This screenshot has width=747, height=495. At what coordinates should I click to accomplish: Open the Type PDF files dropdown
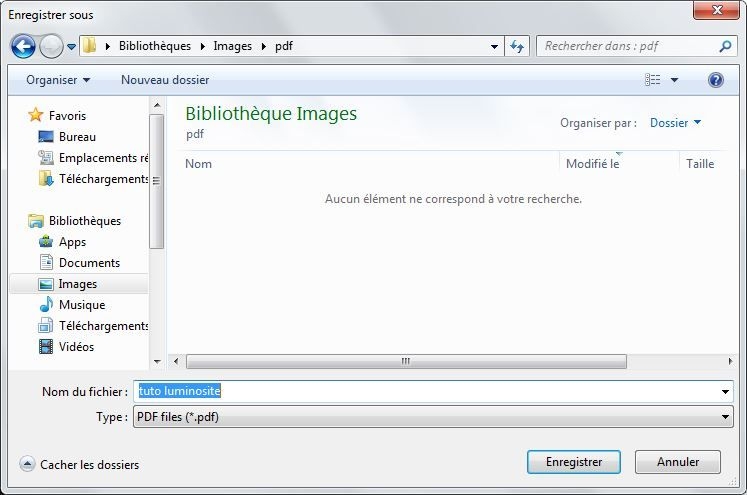(433, 417)
